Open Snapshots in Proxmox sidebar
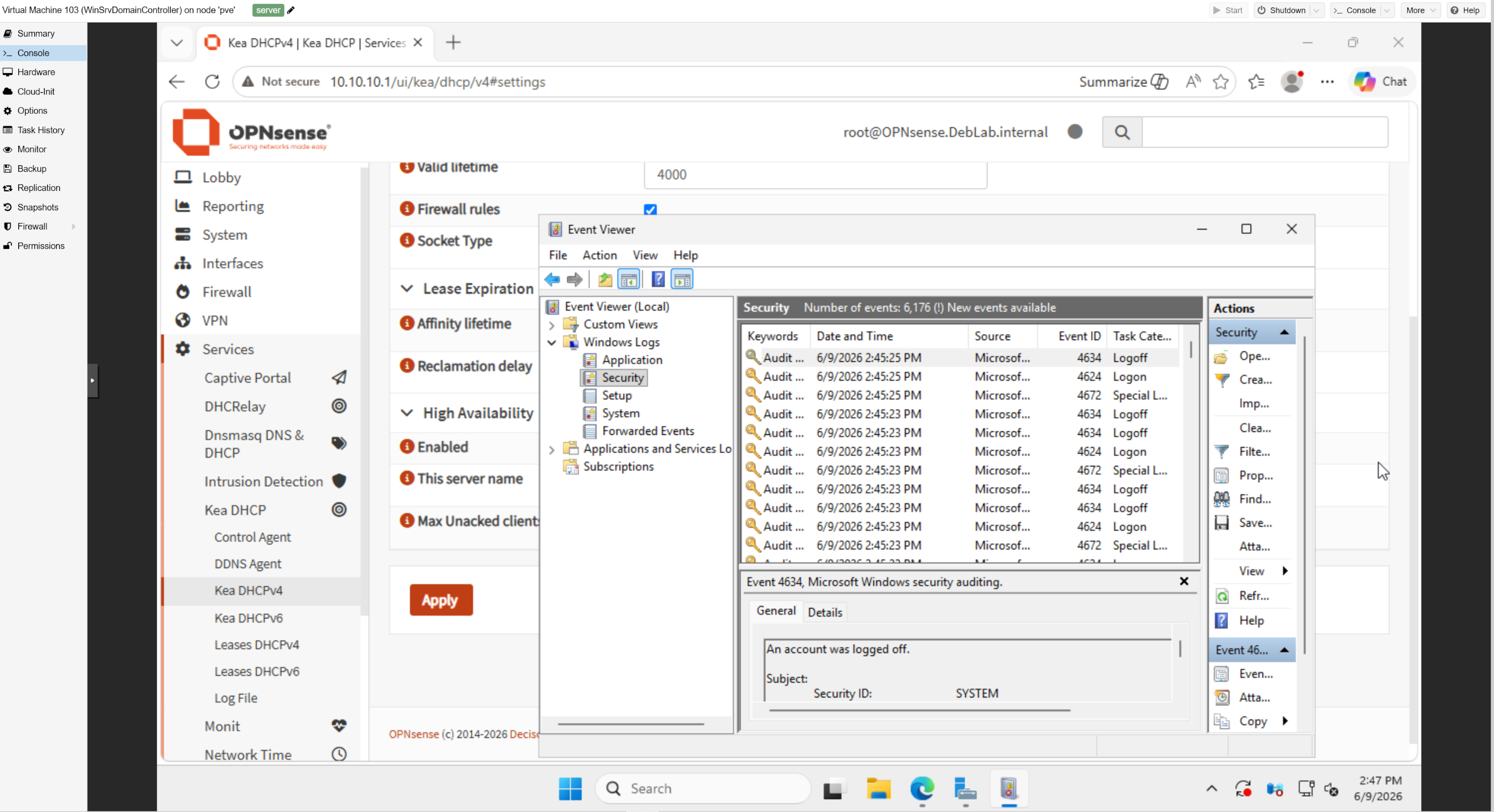Image resolution: width=1494 pixels, height=812 pixels. pos(38,207)
